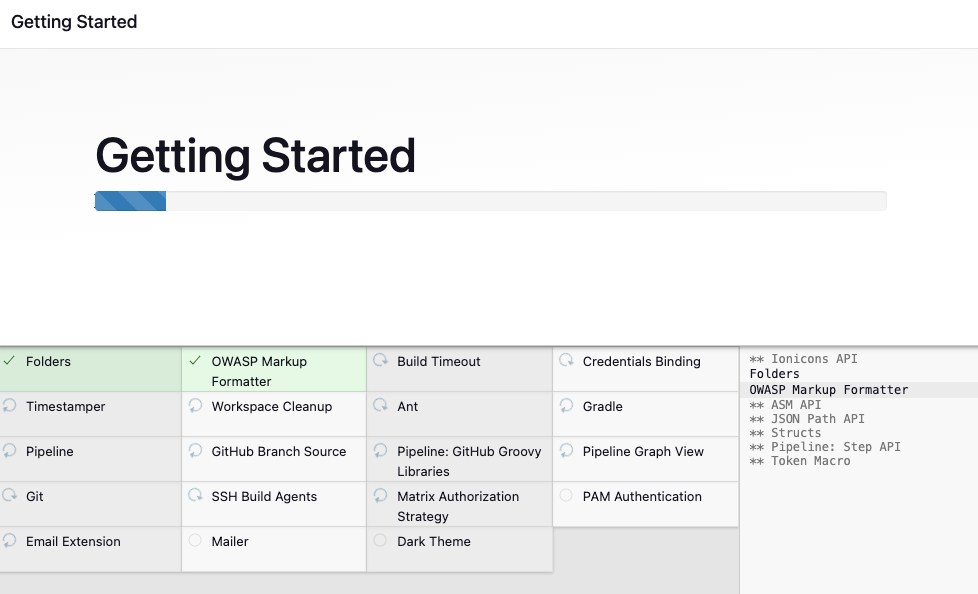The width and height of the screenshot is (978, 594).
Task: Click the Workspace Cleanup spinner icon
Action: [195, 406]
